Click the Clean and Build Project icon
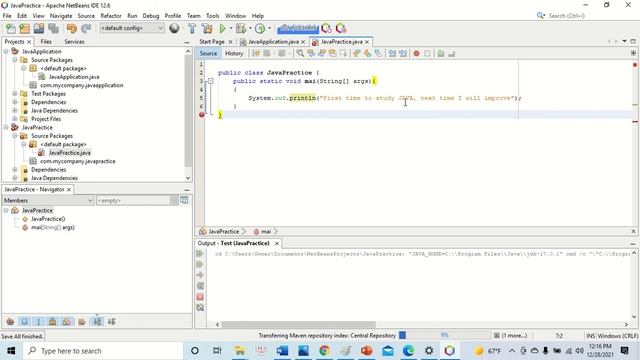Viewport: 640px width, 360px height. tap(207, 28)
